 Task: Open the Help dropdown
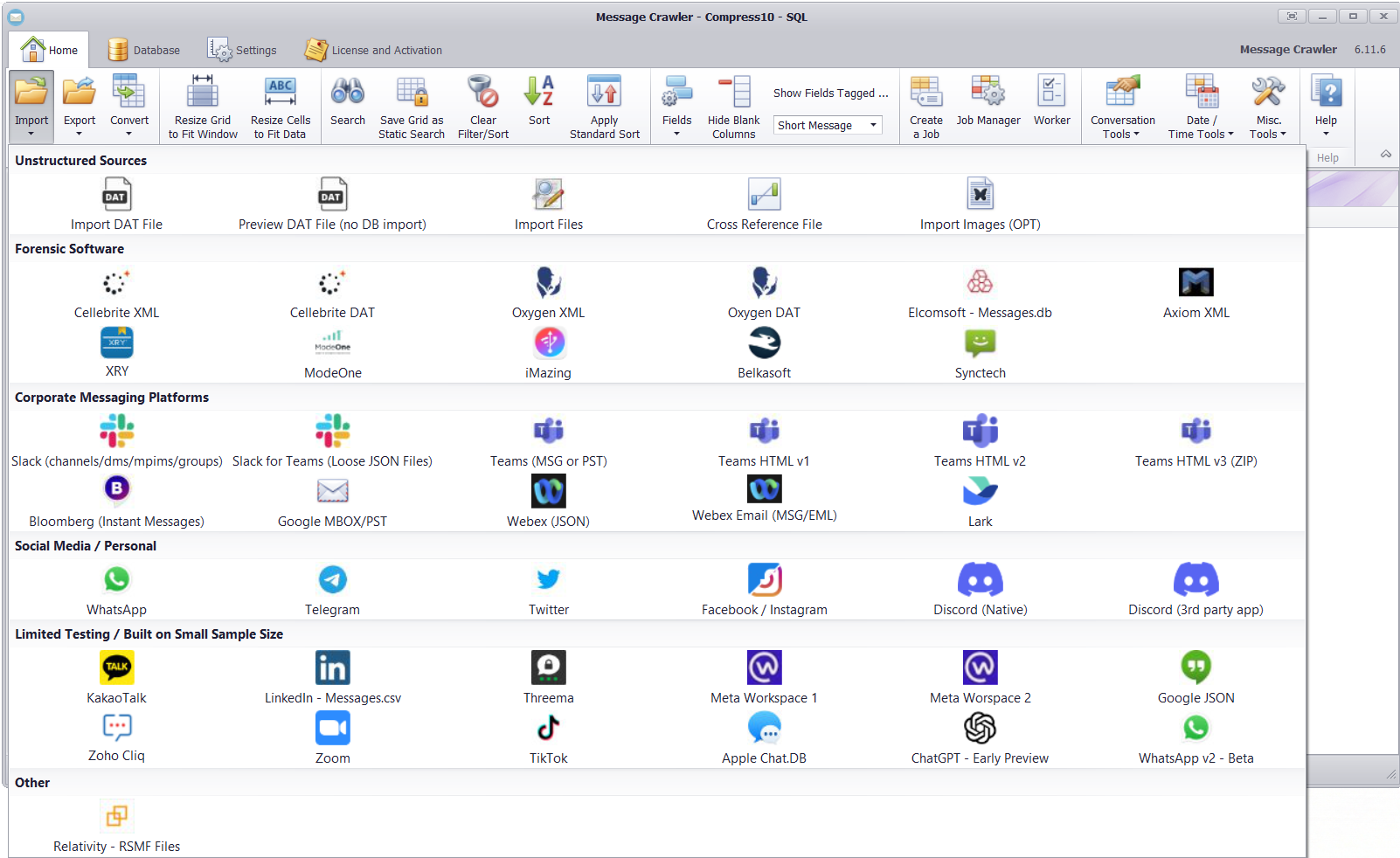point(1326,107)
